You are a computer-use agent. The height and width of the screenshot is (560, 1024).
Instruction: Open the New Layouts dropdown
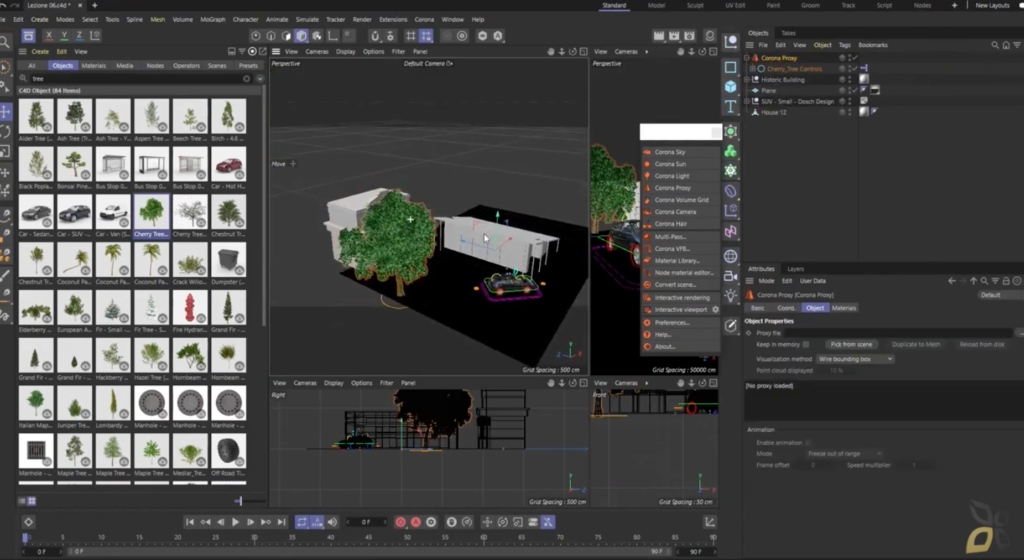995,5
